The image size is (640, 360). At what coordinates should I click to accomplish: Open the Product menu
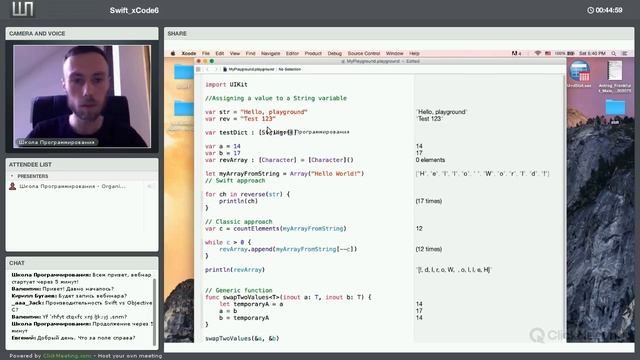click(313, 53)
